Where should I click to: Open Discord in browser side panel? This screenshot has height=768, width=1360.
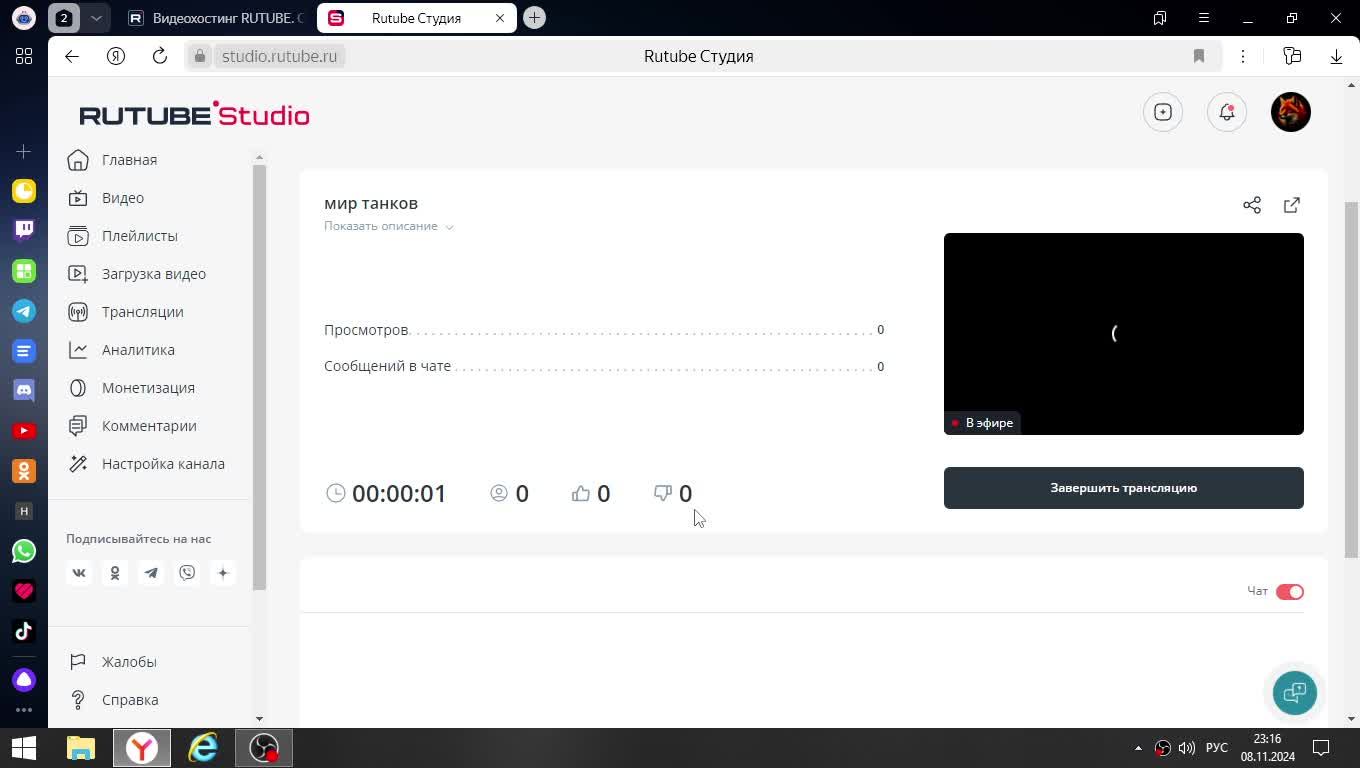coord(24,391)
